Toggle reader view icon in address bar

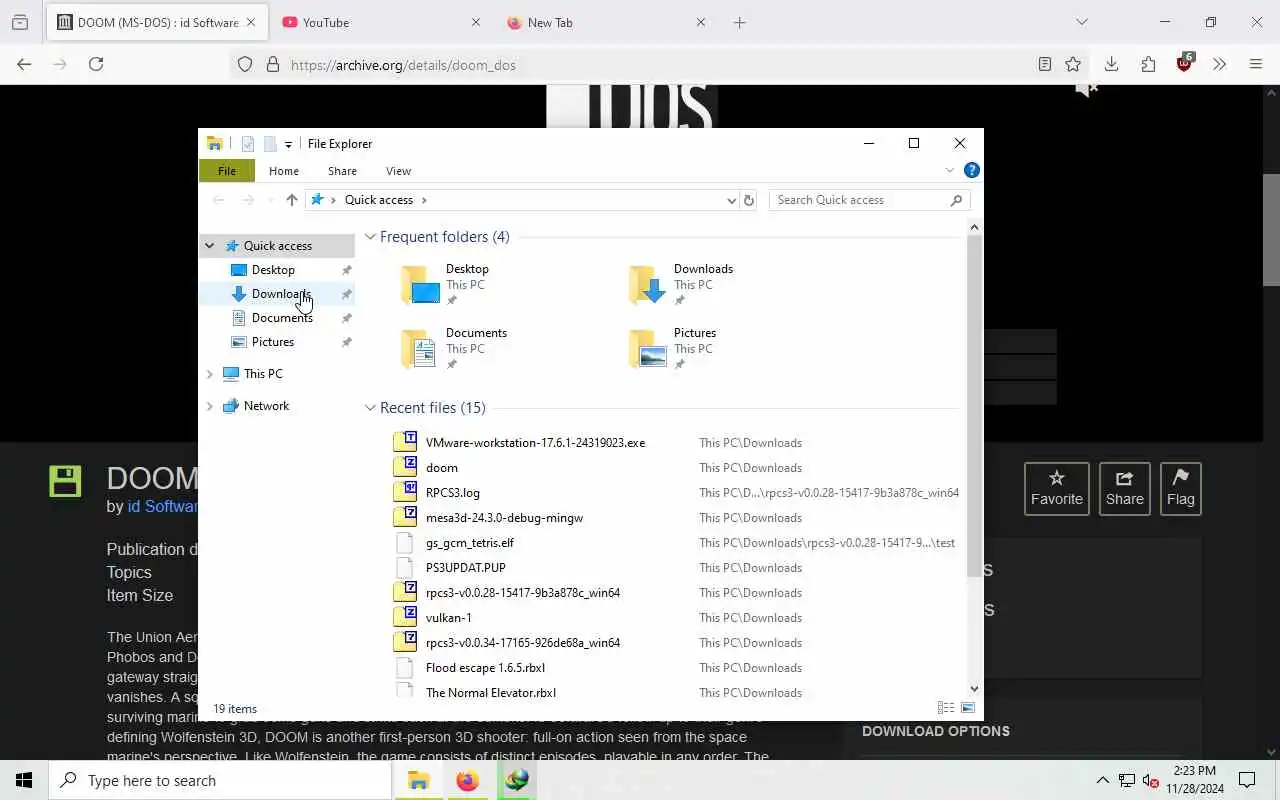tap(1044, 64)
